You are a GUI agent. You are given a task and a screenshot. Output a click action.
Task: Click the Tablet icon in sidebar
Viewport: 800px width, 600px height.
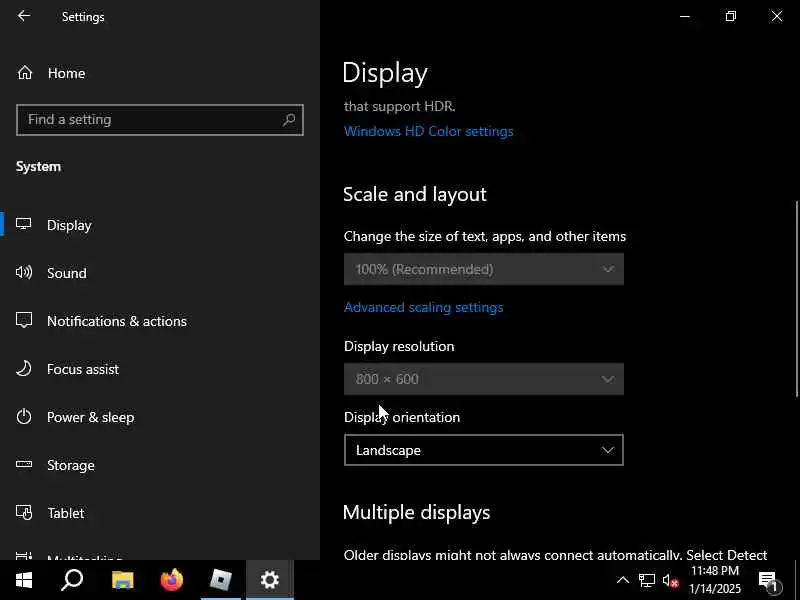click(x=24, y=512)
